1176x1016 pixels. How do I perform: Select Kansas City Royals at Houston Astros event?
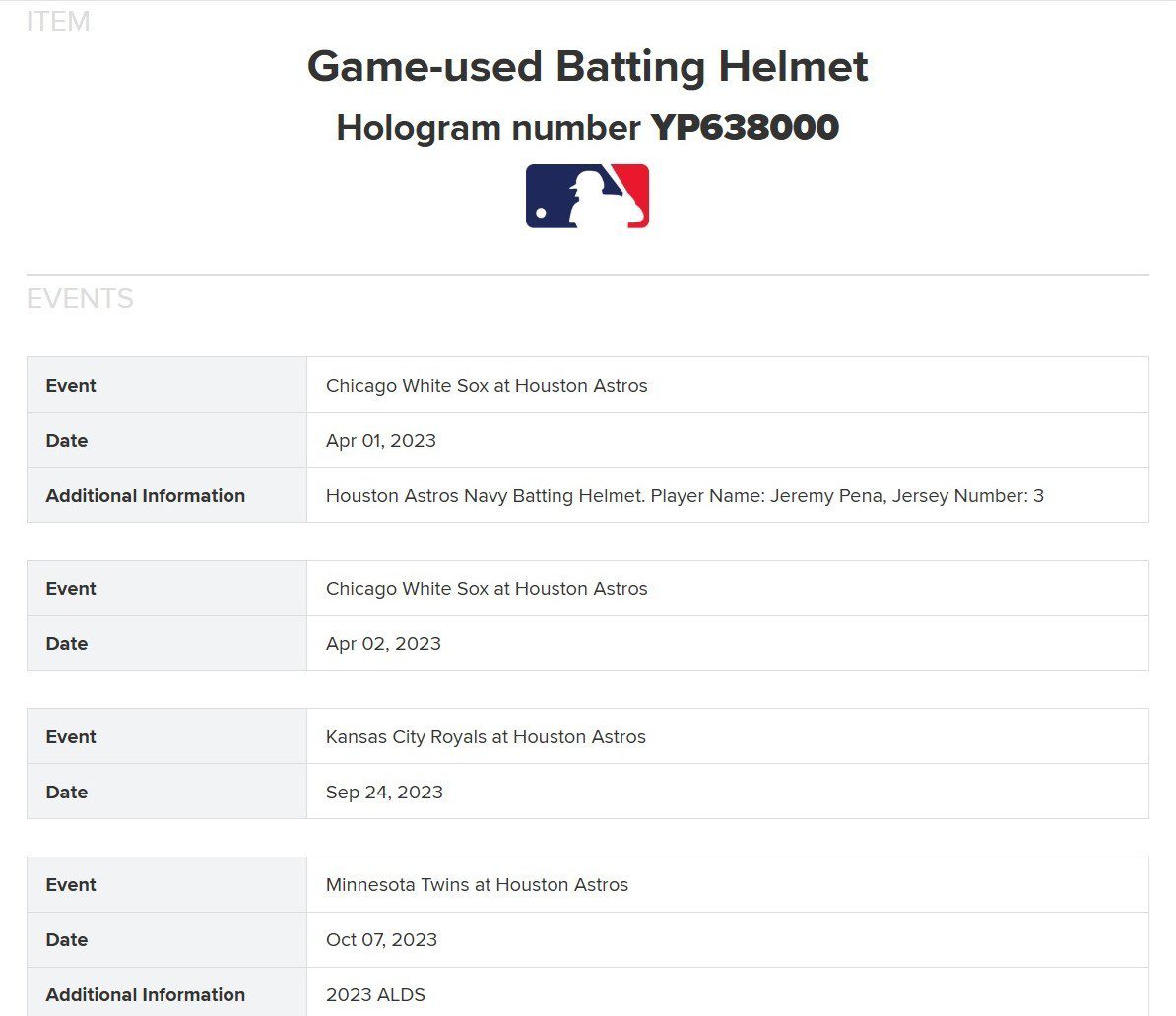click(486, 736)
